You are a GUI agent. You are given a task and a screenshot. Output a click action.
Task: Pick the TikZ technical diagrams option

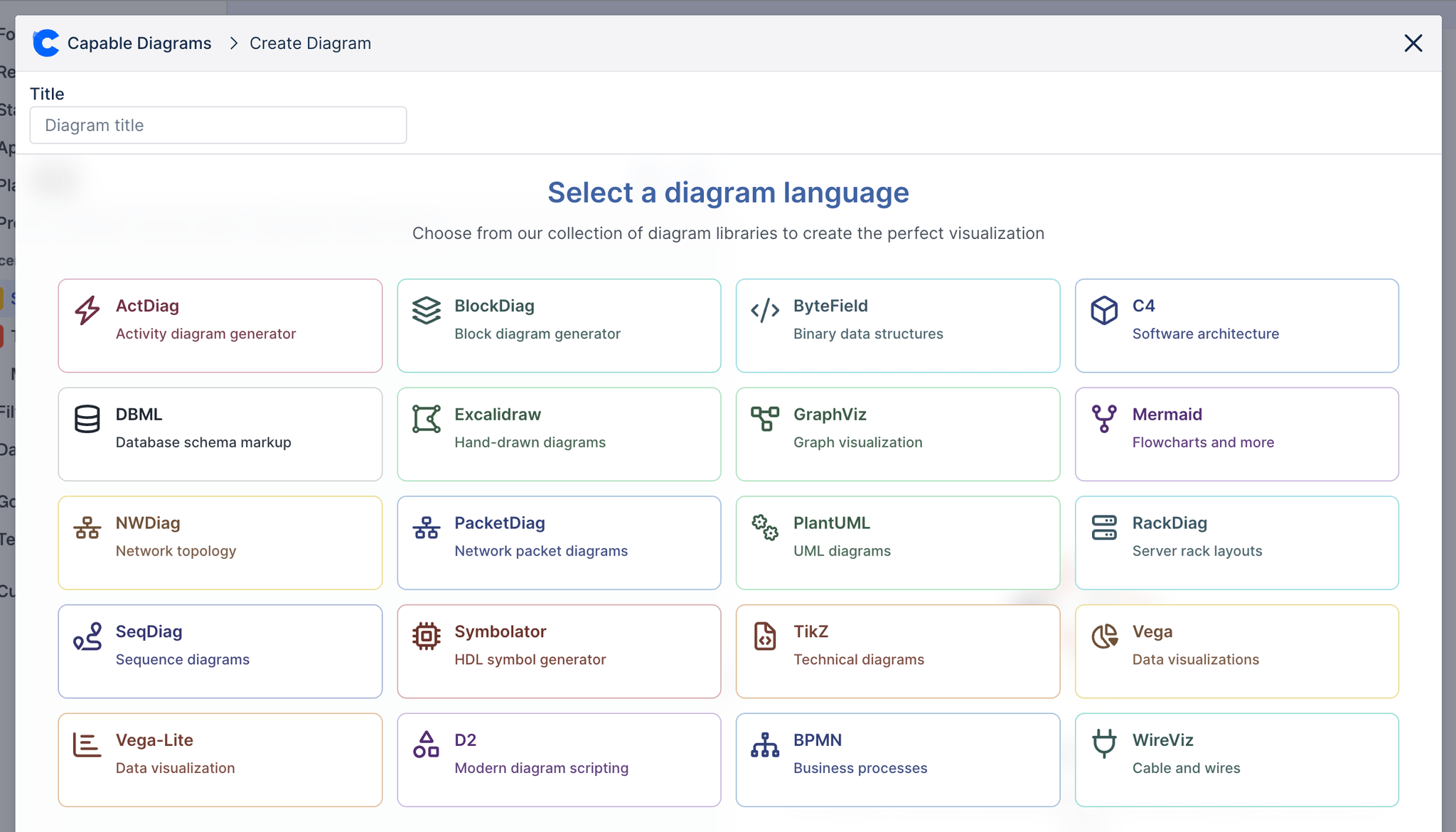click(897, 651)
